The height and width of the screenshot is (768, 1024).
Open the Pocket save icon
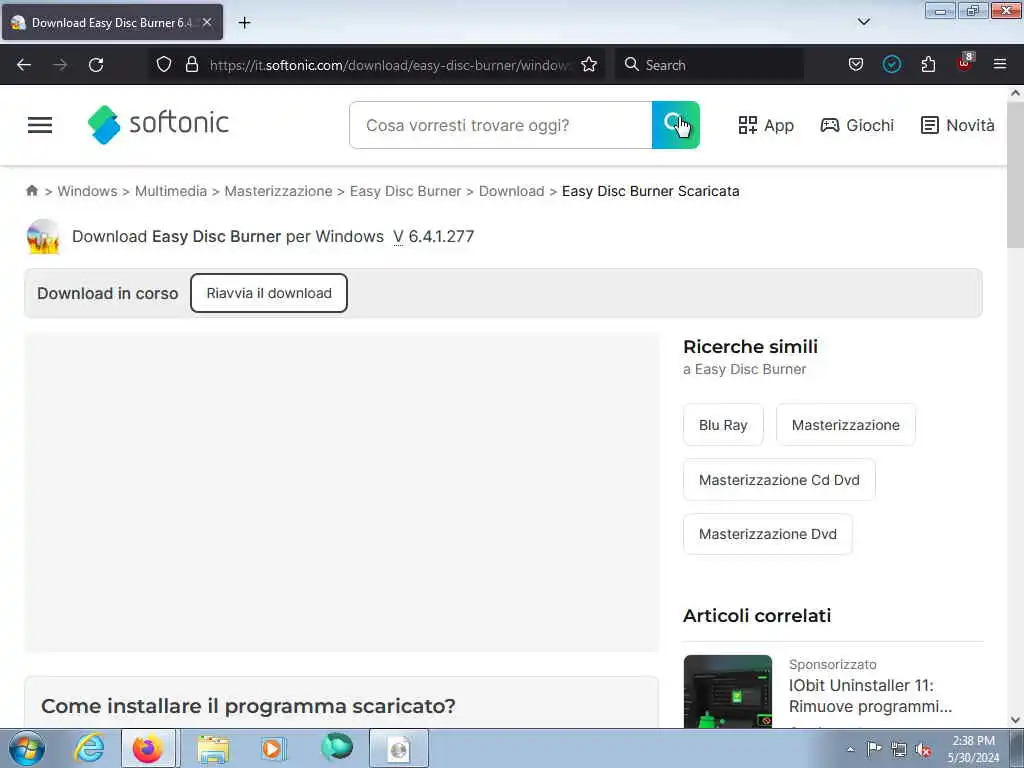[x=856, y=64]
